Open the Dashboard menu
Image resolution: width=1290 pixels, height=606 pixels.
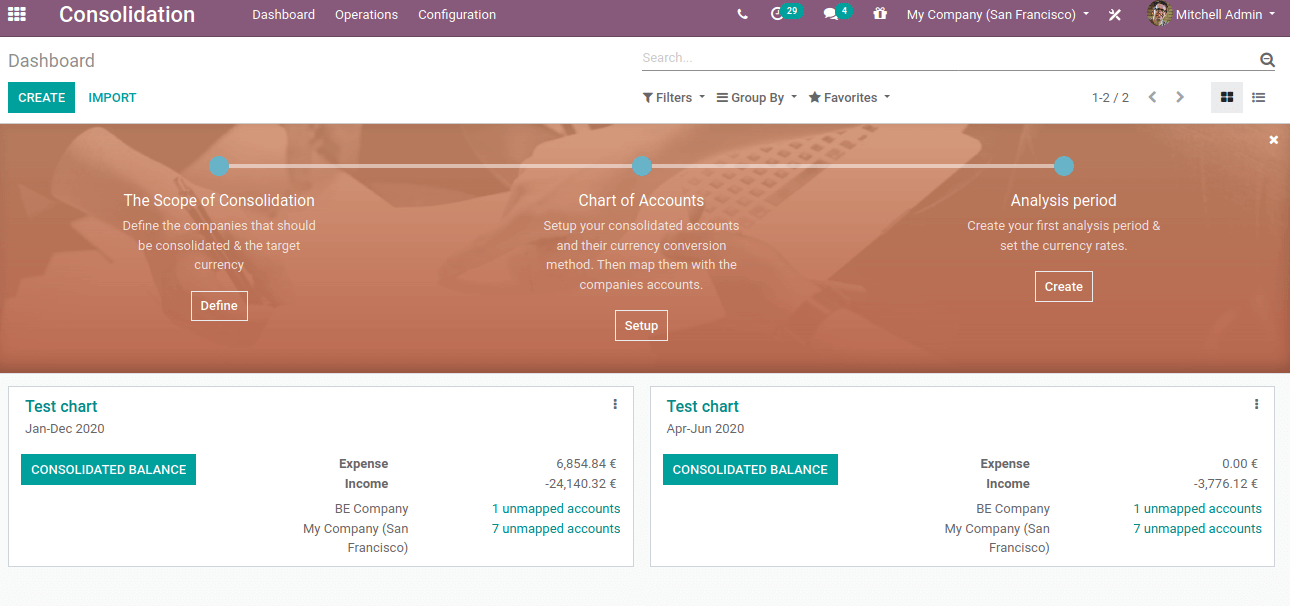tap(283, 15)
